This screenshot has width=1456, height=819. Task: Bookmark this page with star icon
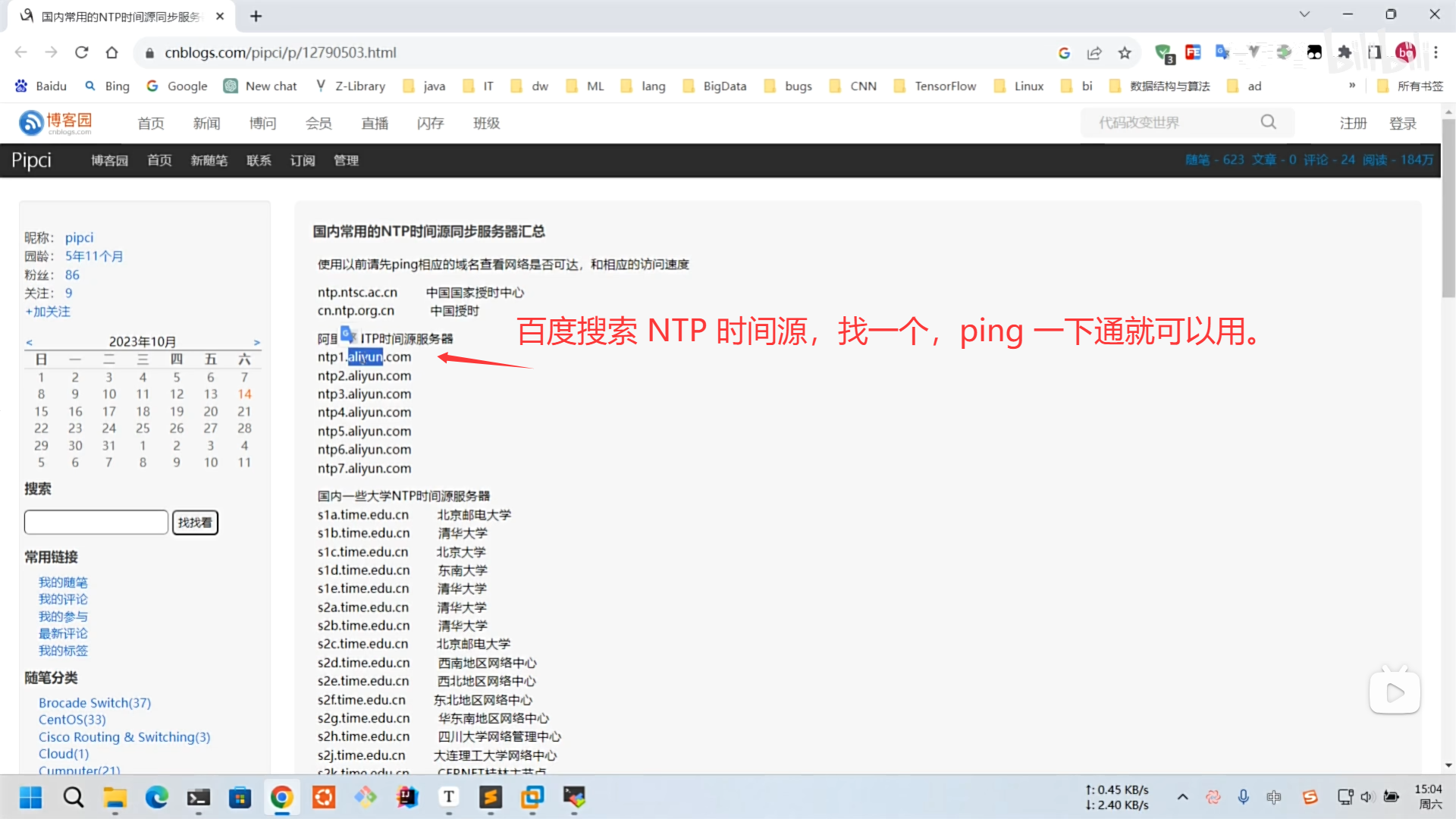pyautogui.click(x=1125, y=52)
